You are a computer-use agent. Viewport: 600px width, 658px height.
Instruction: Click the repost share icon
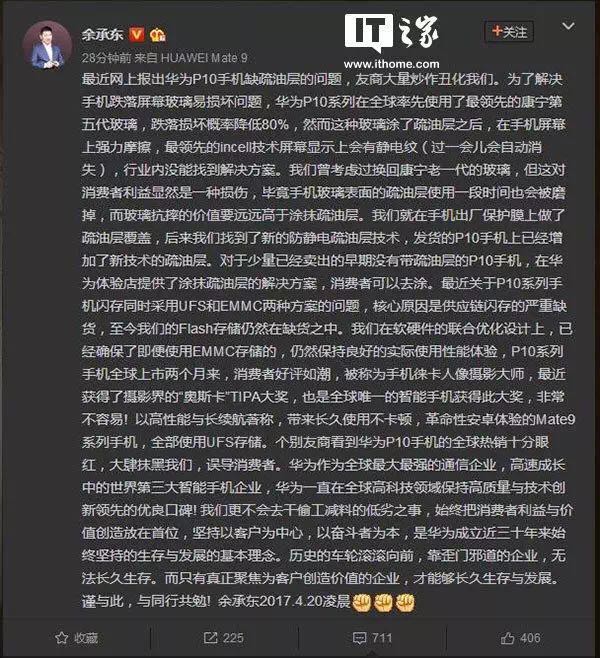point(210,638)
